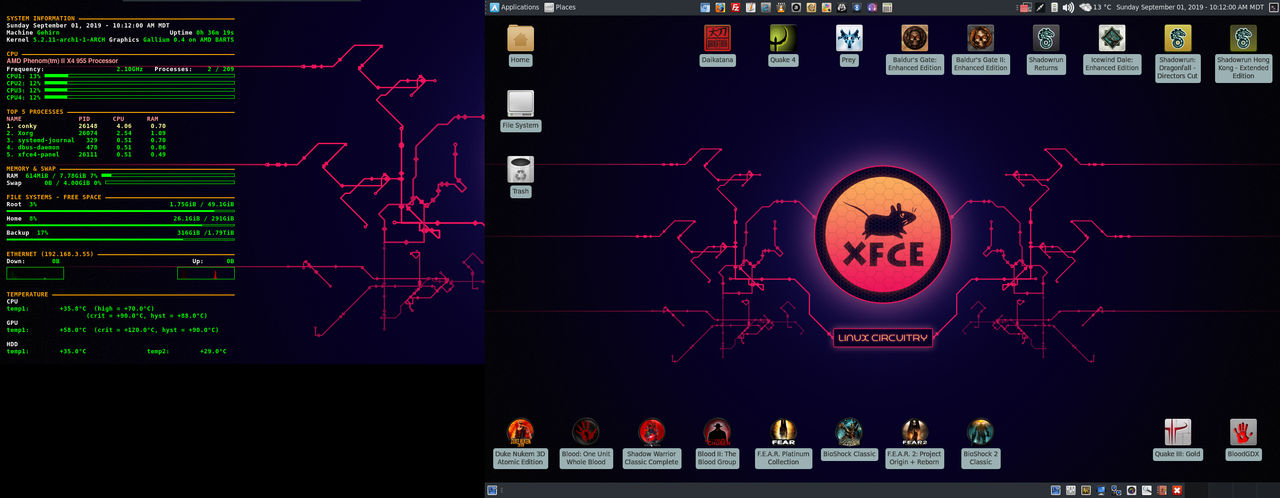Screen dimensions: 1280x498
Task: Launch Shadowrun Returns desktop icon
Action: [1046, 49]
